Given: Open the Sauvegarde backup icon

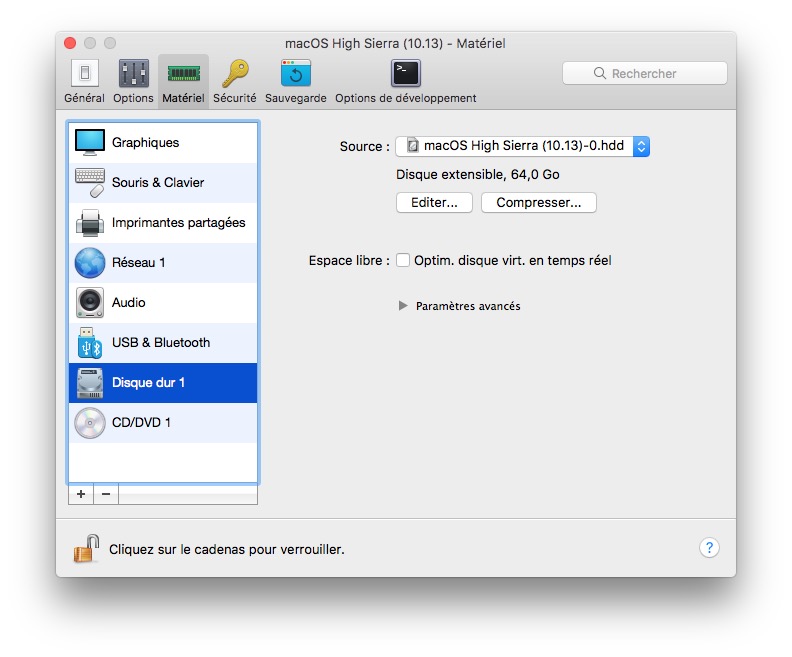Looking at the screenshot, I should (295, 73).
